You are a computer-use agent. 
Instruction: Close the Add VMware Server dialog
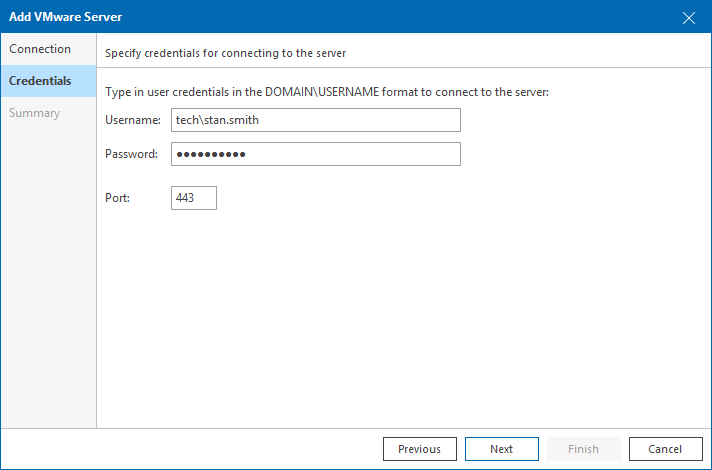click(x=688, y=17)
